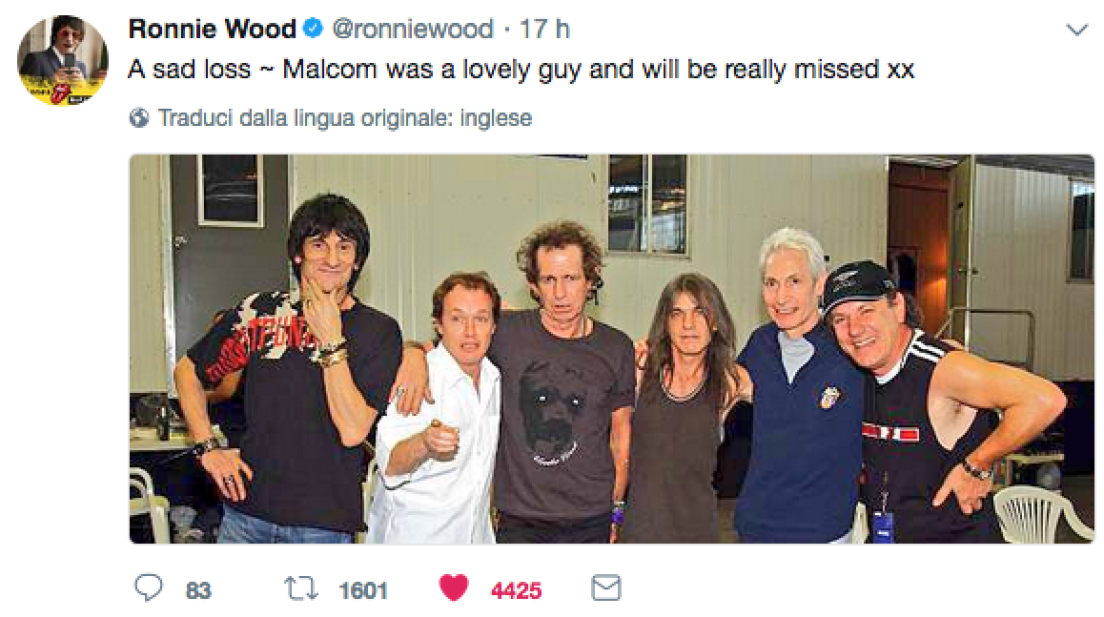Viewport: 1104px width, 617px height.
Task: Open the attached group photo
Action: click(x=612, y=349)
